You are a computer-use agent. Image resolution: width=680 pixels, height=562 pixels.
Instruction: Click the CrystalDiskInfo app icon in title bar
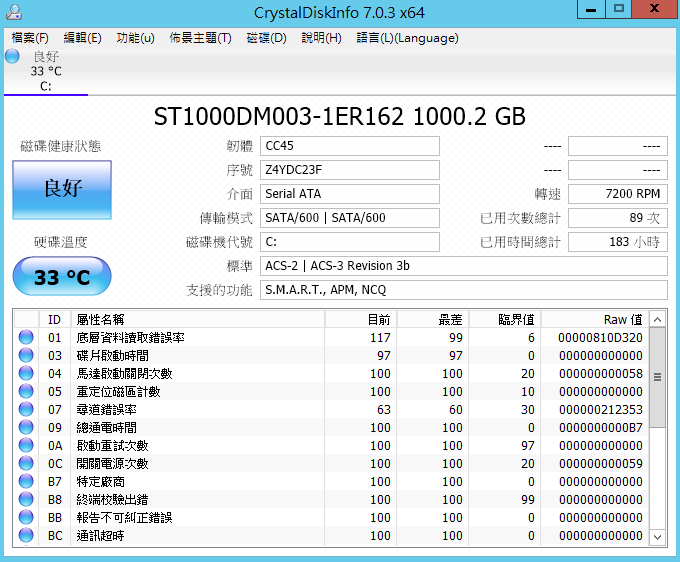point(13,11)
